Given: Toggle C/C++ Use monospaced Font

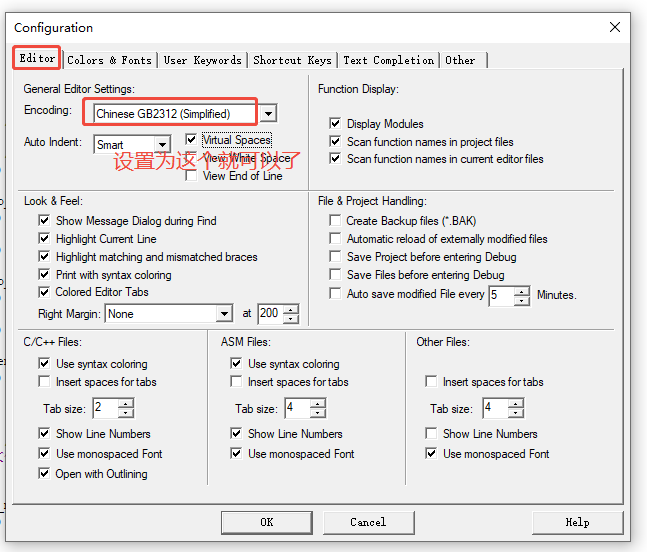Looking at the screenshot, I should point(44,453).
